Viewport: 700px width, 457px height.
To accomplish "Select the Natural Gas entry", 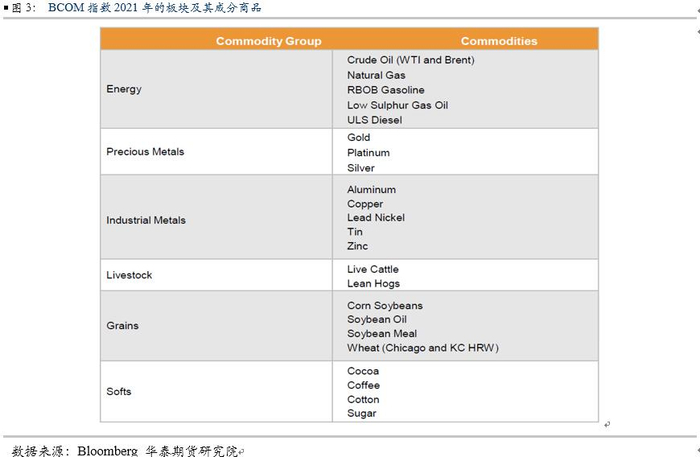I will pos(376,75).
